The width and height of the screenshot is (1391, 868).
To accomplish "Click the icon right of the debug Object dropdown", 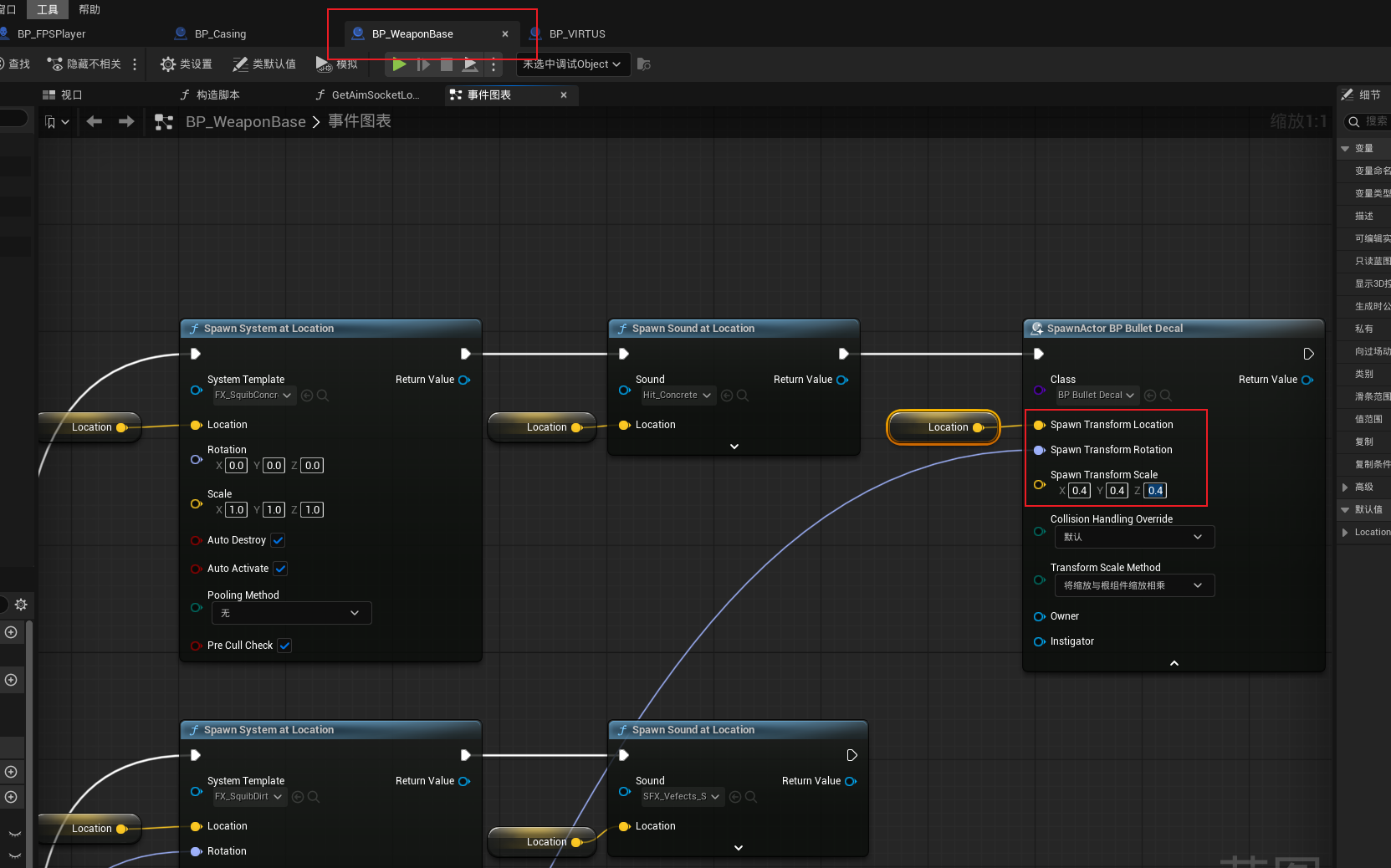I will pyautogui.click(x=643, y=64).
